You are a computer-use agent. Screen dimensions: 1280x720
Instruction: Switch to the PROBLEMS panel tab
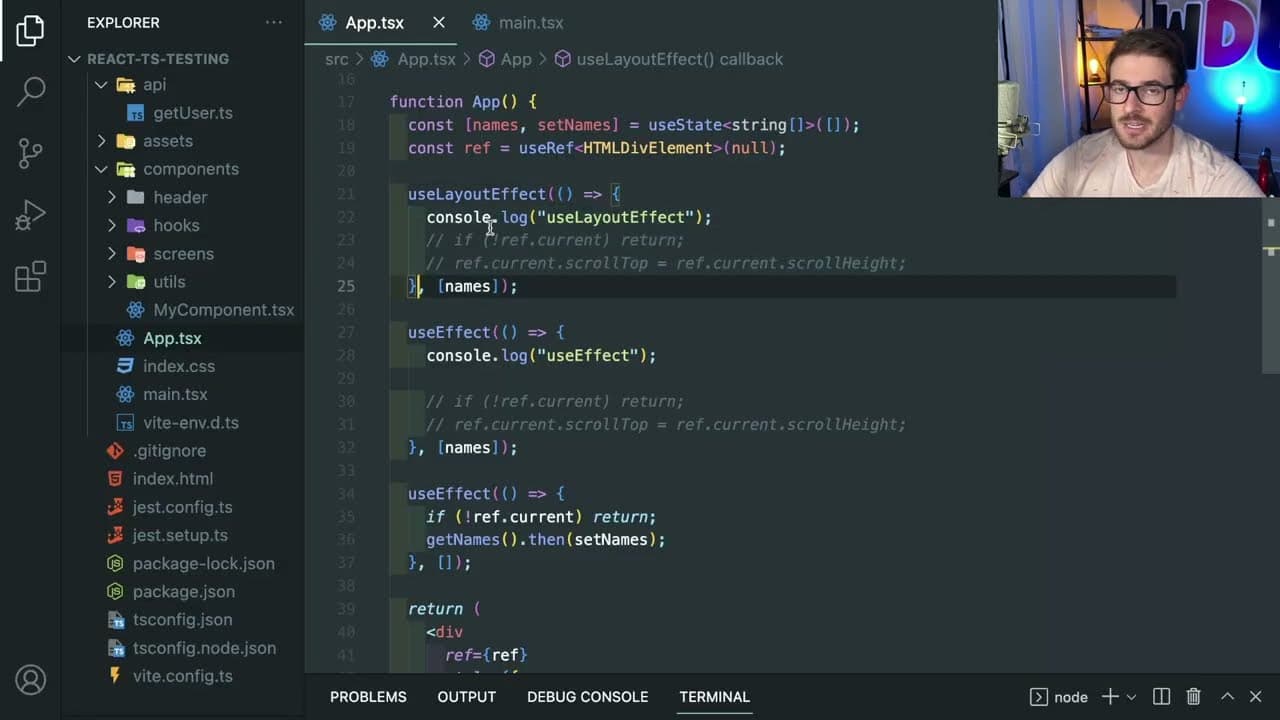pos(368,697)
